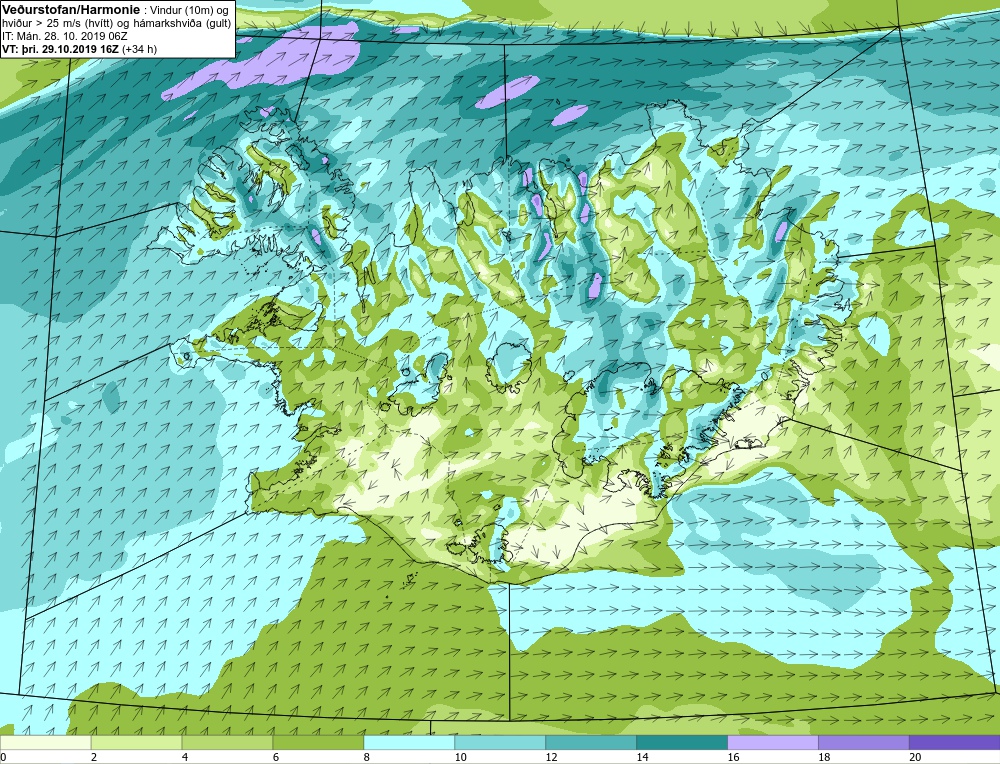Click the 16–18 m/s lavender legend swatch

[x=773, y=742]
